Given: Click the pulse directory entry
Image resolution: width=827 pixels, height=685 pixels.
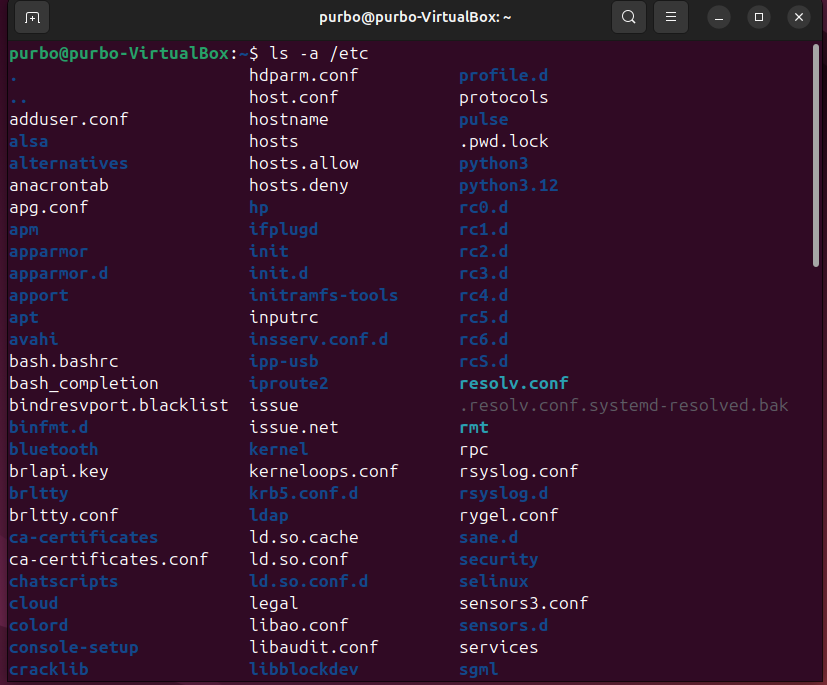Looking at the screenshot, I should [x=484, y=119].
